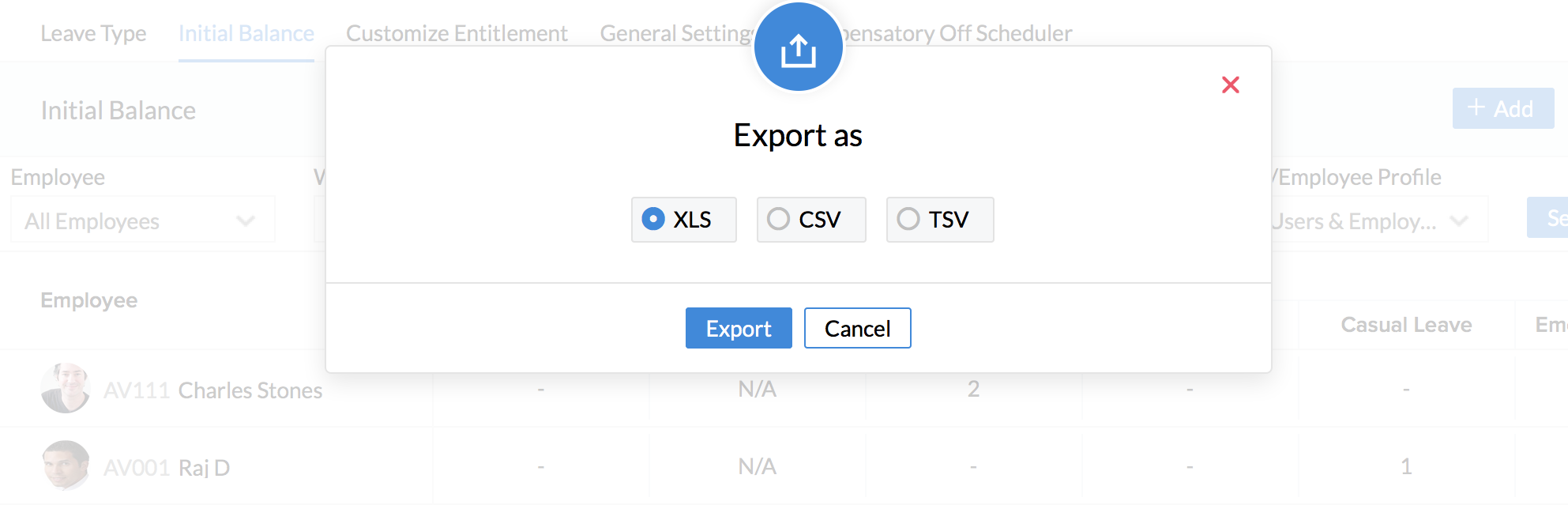Go to Customize Entitlement tab
The height and width of the screenshot is (505, 1568).
pyautogui.click(x=457, y=34)
